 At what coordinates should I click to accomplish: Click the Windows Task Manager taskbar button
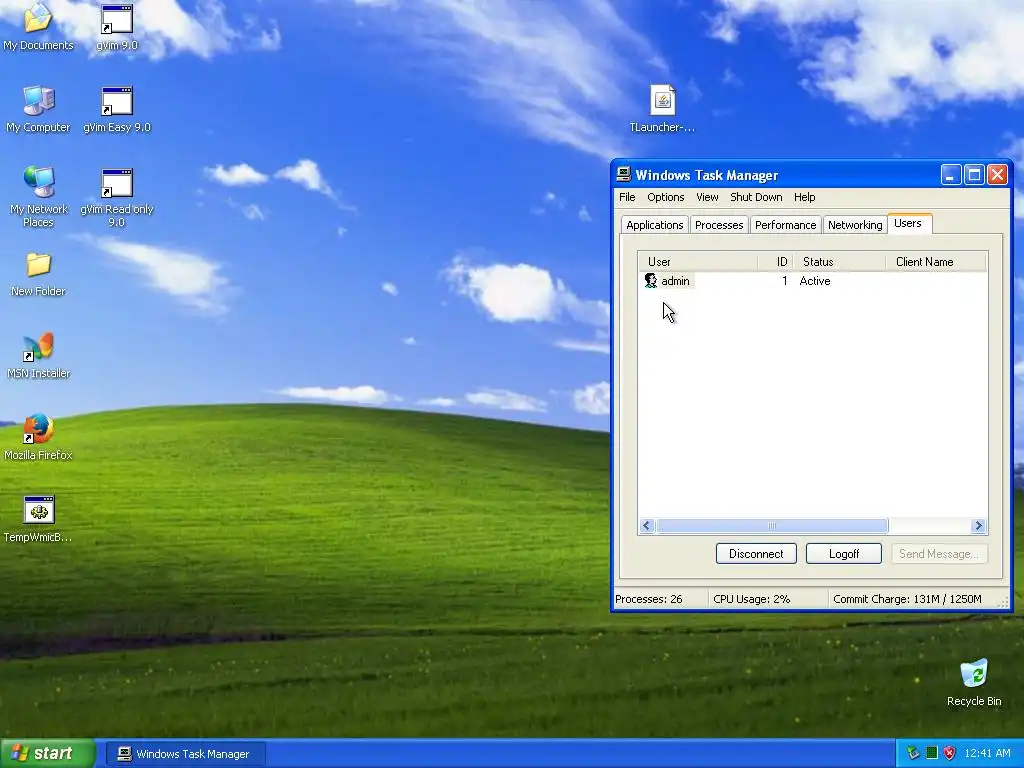click(x=185, y=754)
